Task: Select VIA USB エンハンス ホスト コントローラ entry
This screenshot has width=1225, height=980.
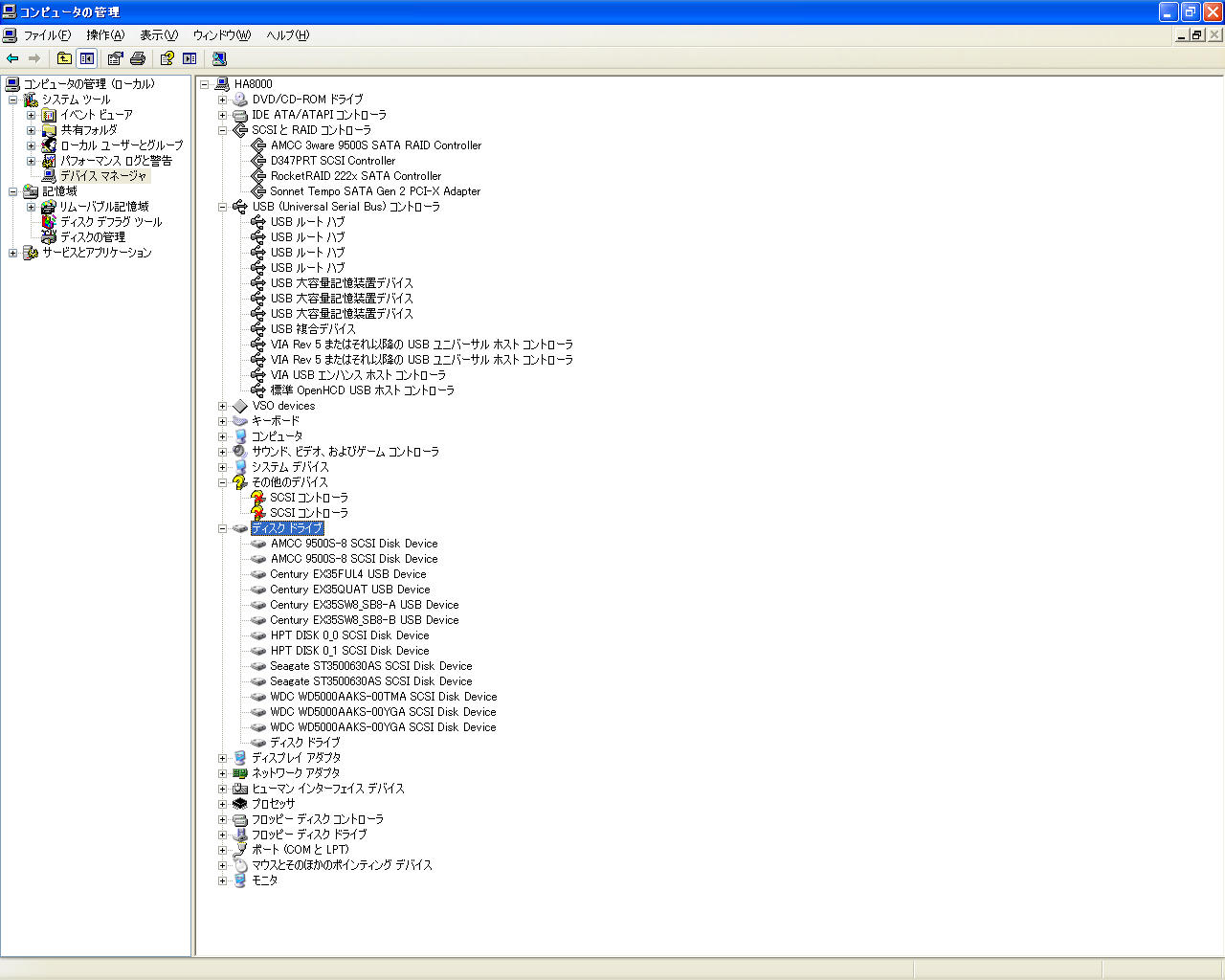Action: click(x=358, y=375)
